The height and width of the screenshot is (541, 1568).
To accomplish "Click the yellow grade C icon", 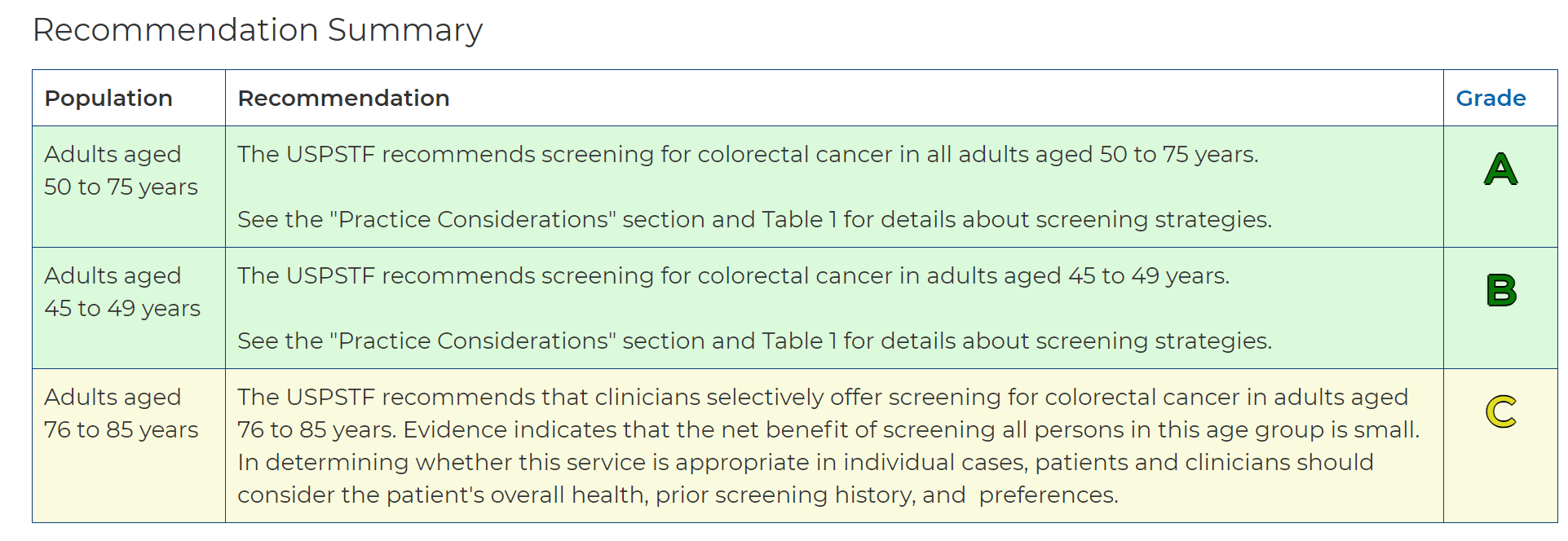I will [1500, 411].
